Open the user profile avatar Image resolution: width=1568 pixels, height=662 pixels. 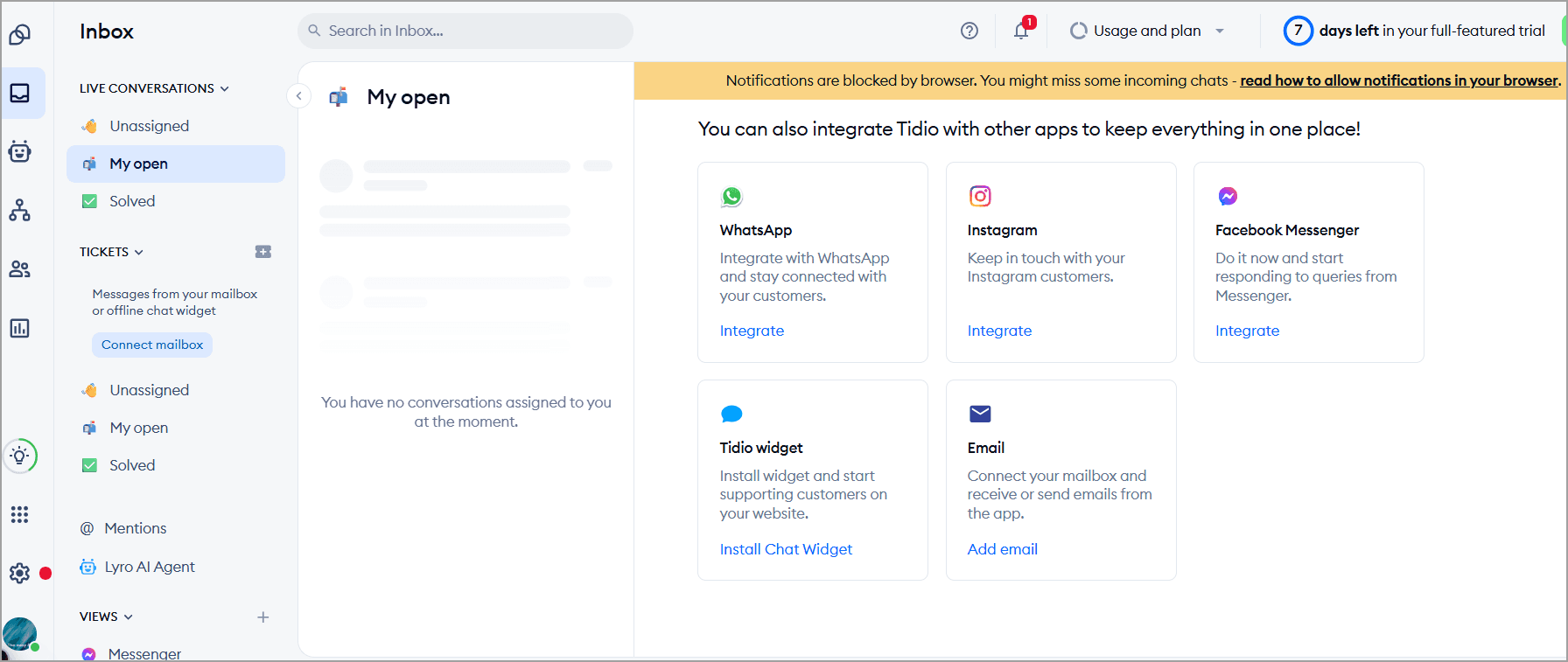(20, 634)
